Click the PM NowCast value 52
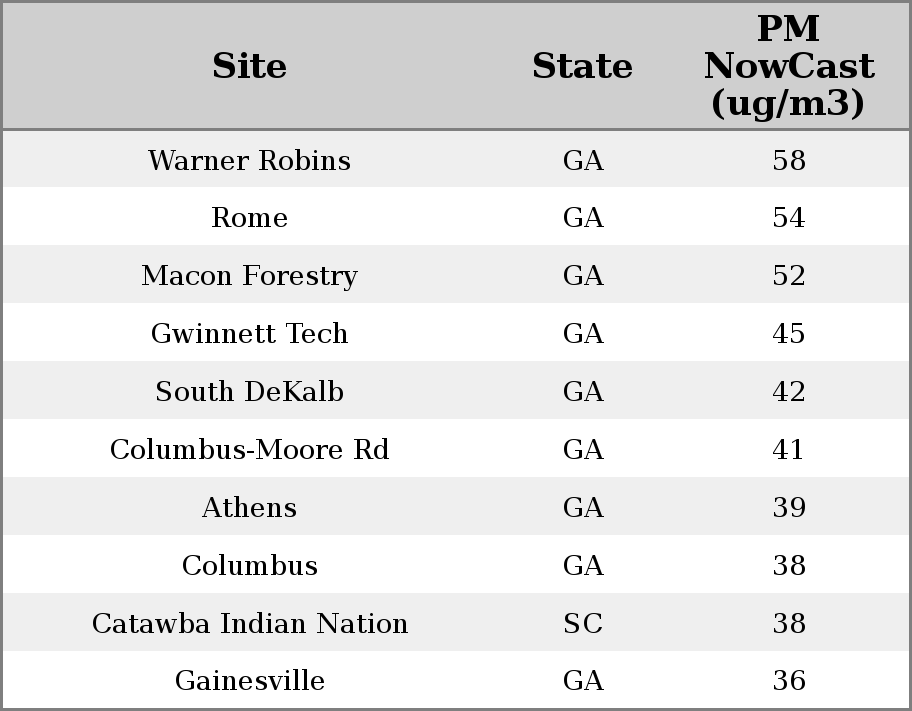 point(788,276)
